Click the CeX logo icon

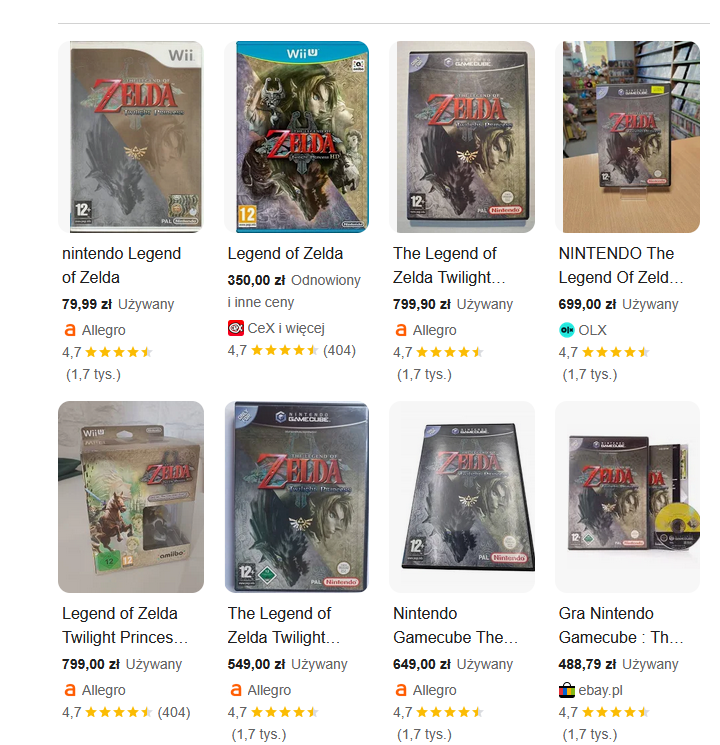(236, 328)
